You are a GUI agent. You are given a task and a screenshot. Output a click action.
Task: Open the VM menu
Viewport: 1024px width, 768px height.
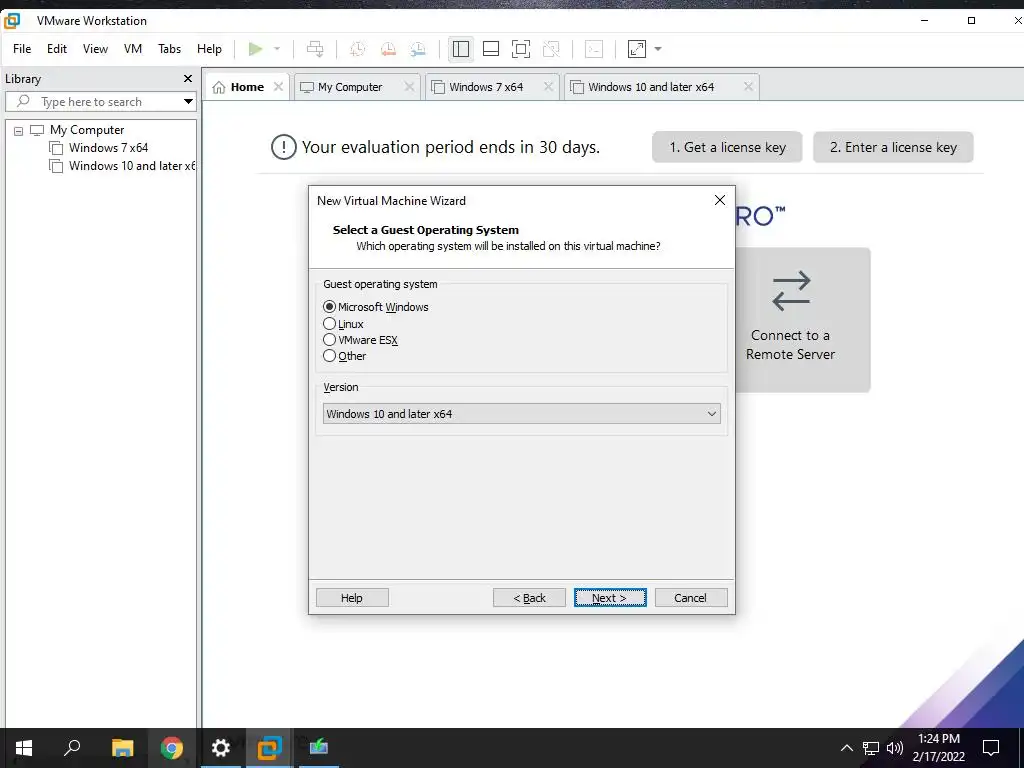tap(133, 49)
